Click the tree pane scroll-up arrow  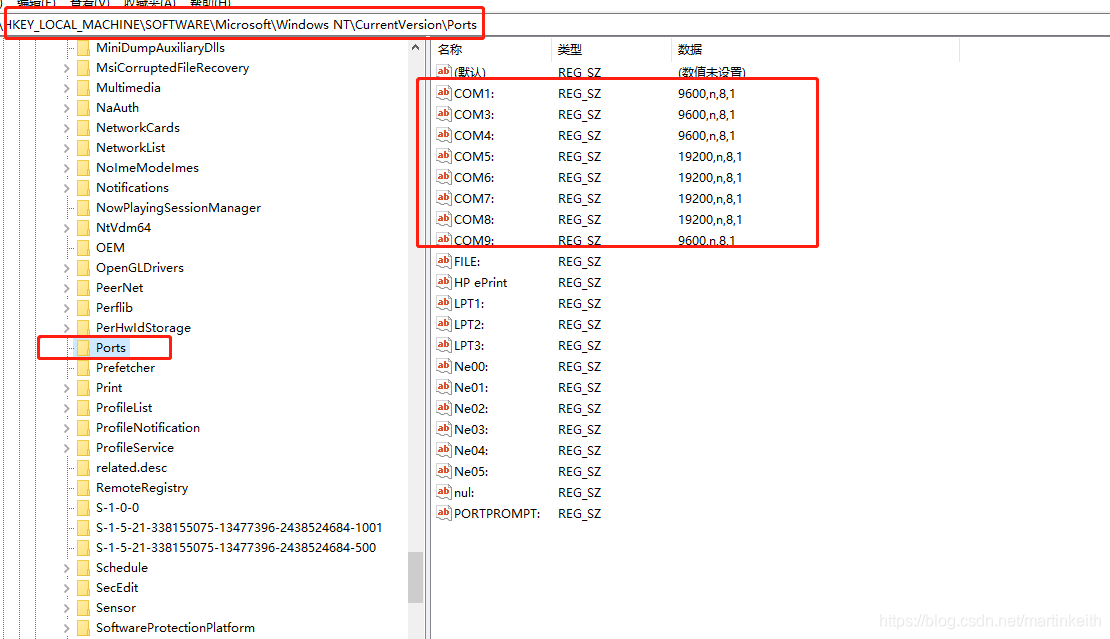(416, 48)
